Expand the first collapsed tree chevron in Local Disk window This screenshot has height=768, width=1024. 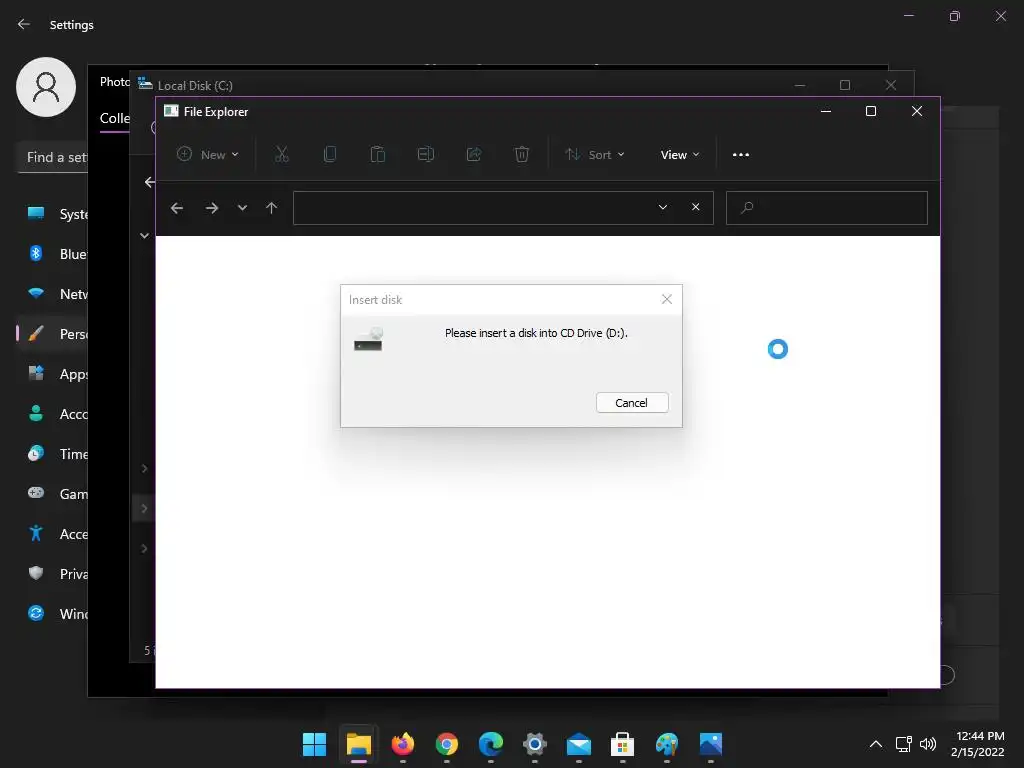[144, 469]
